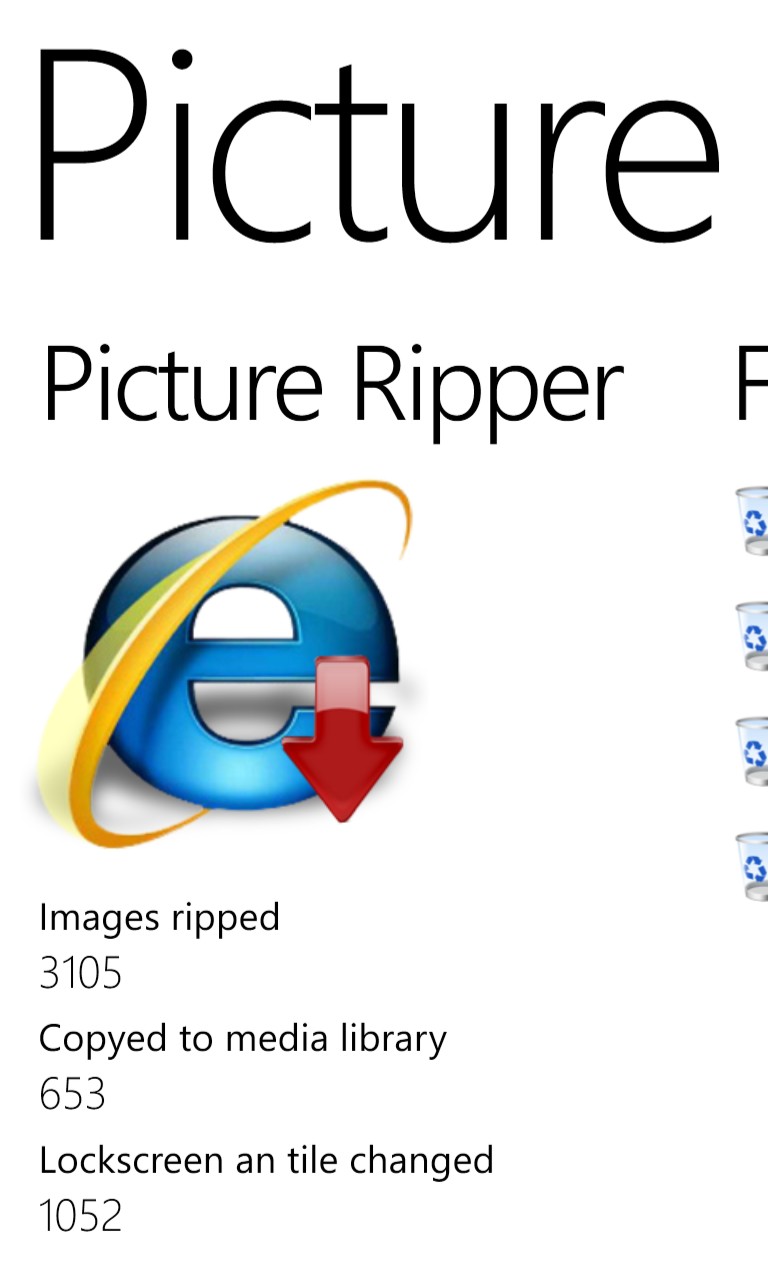Tap the second recycle bin icon
Screen dimensions: 768x1280
[752, 635]
